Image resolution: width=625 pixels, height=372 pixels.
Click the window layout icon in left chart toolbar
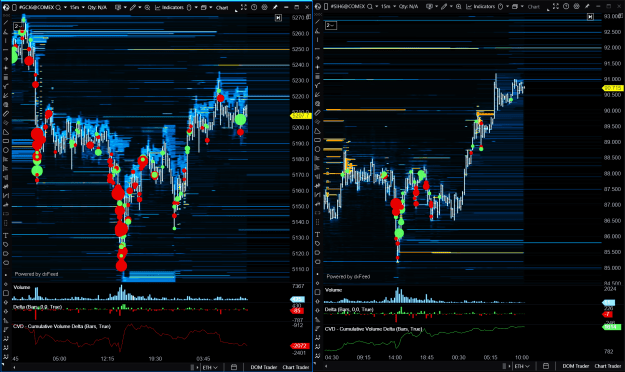coord(204,7)
